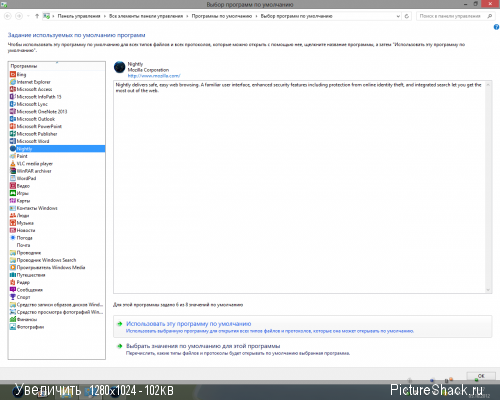Choose Microsoft Access from the list
Viewport: 500px width, 400px height.
point(31,89)
